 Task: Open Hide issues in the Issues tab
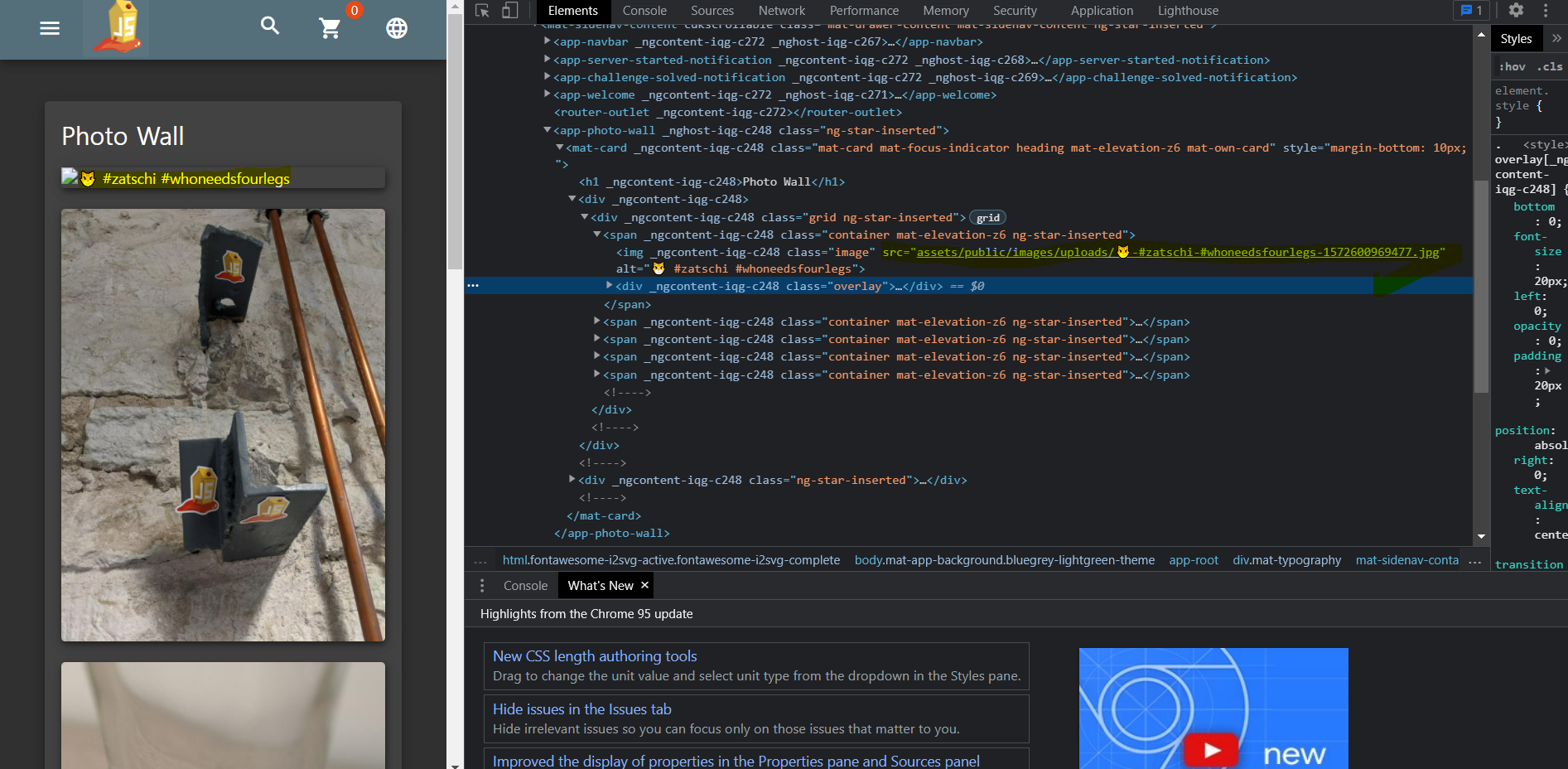[581, 709]
